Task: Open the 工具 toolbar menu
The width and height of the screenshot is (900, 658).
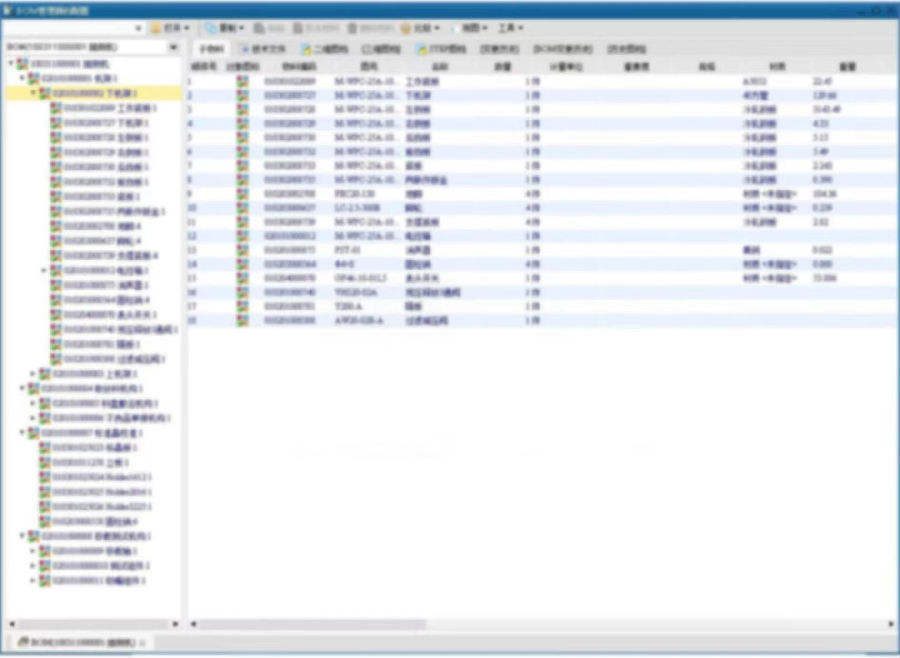Action: coord(510,28)
